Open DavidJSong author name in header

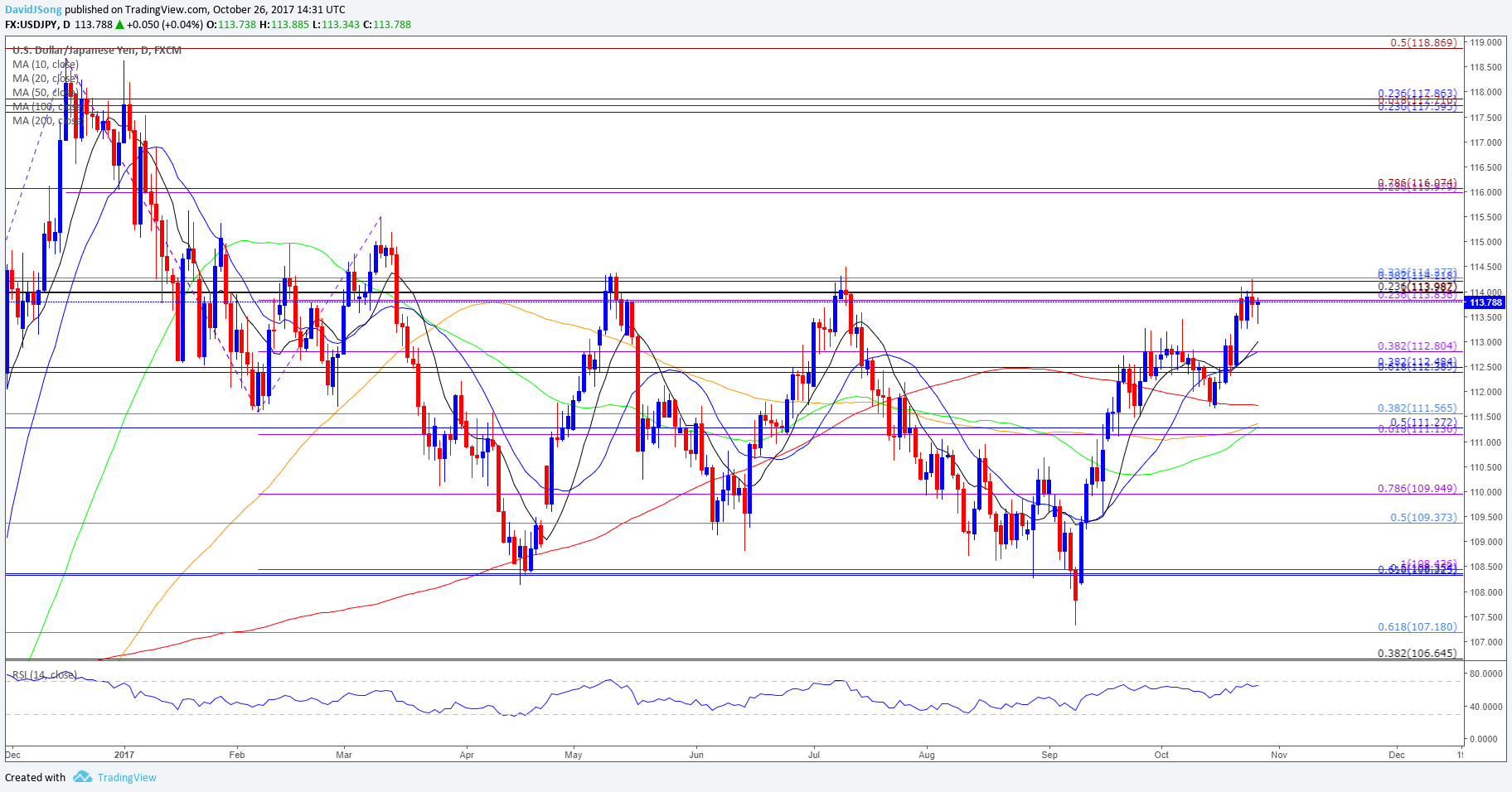33,10
